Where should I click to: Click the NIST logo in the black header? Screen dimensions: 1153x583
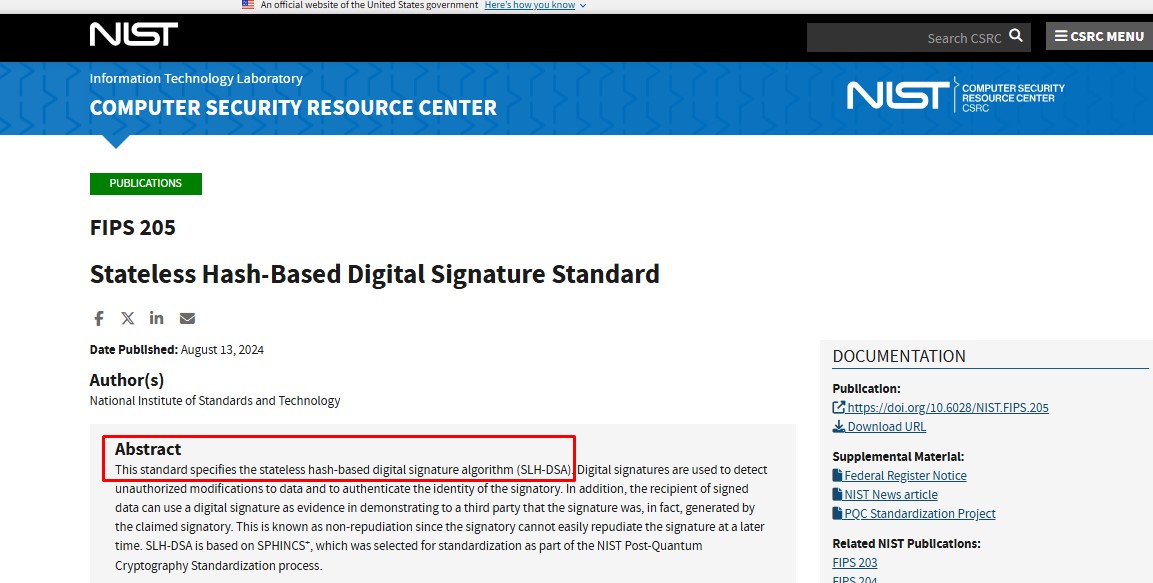coord(134,35)
